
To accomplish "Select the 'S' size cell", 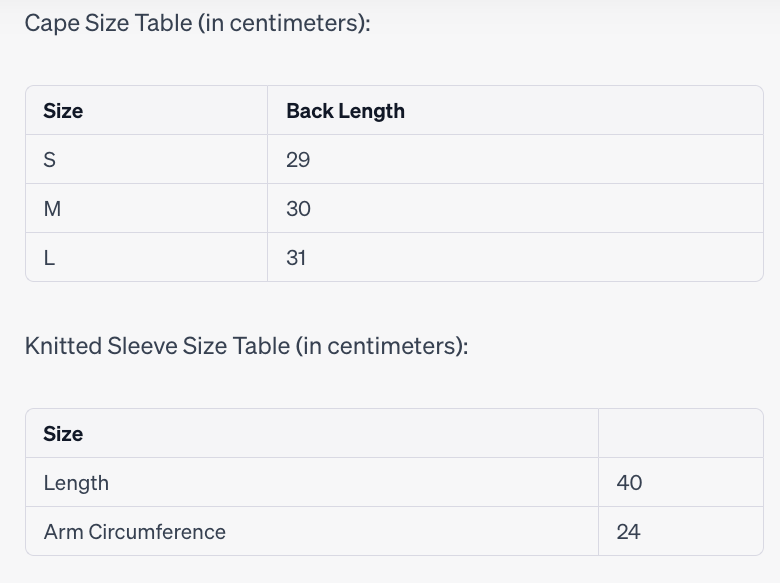I will point(49,160).
